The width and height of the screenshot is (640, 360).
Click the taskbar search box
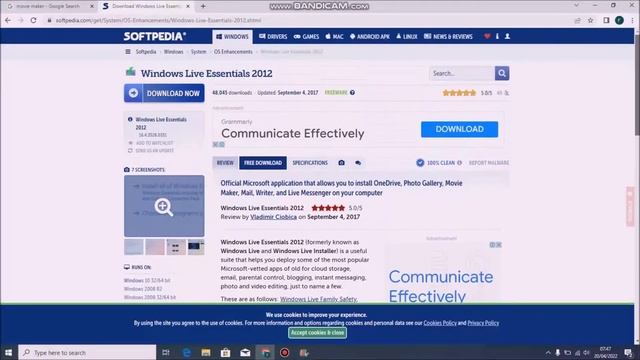[x=87, y=352]
